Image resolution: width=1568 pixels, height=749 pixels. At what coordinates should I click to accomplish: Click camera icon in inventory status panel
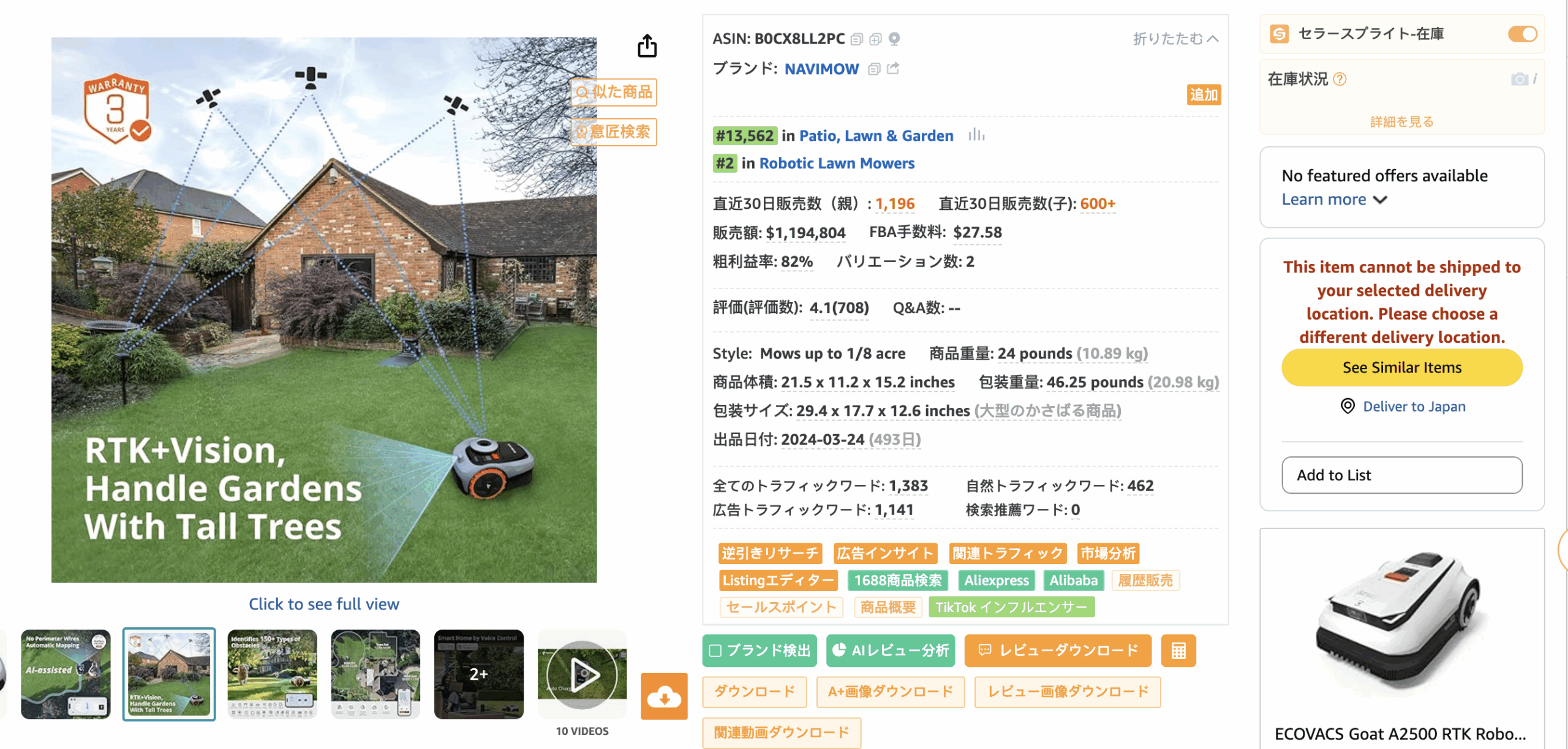point(1519,79)
